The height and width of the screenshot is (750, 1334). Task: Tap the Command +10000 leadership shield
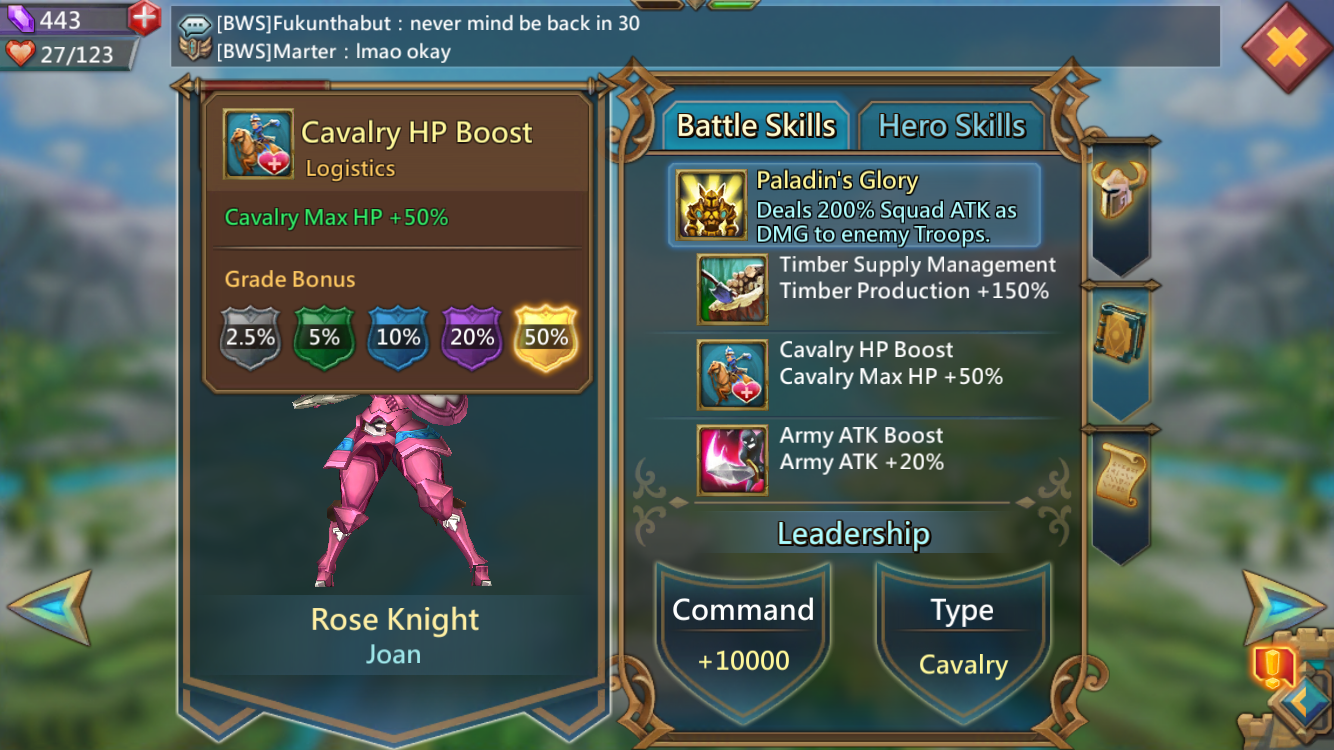pyautogui.click(x=743, y=635)
